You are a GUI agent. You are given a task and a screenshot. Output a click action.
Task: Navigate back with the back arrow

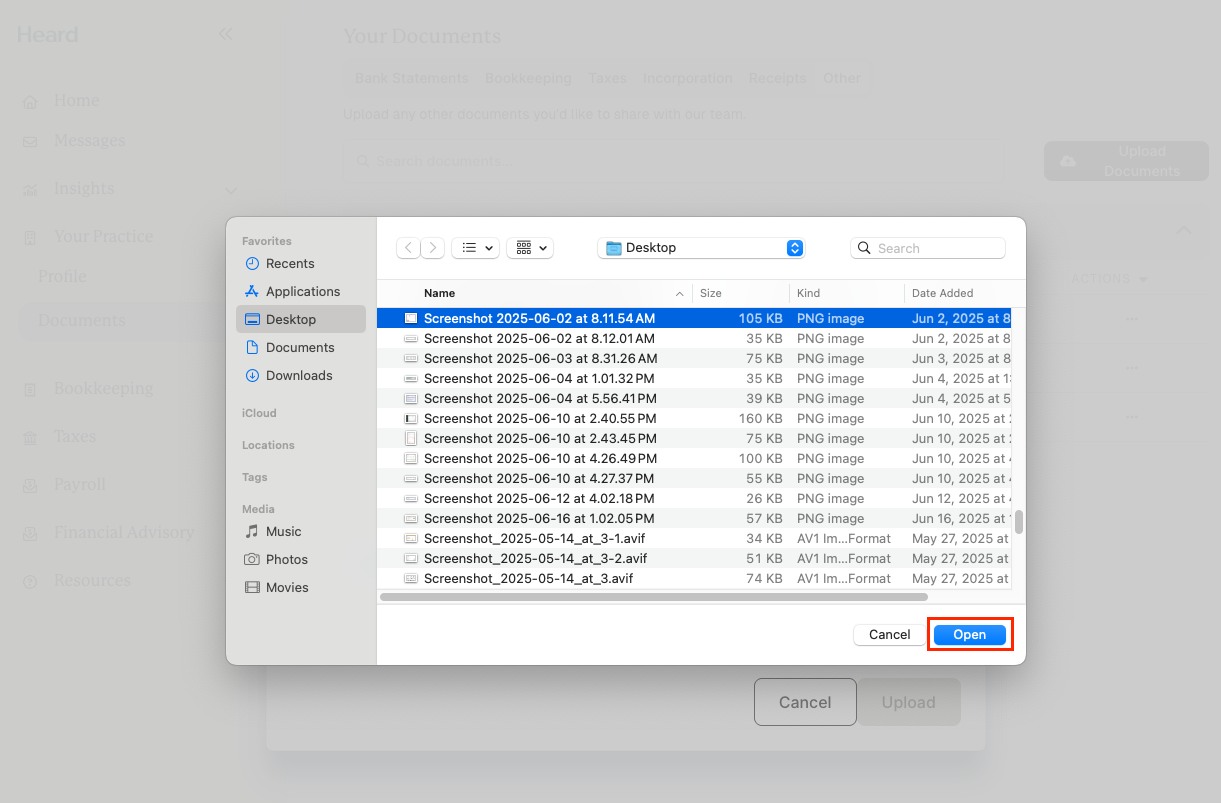pyautogui.click(x=408, y=247)
